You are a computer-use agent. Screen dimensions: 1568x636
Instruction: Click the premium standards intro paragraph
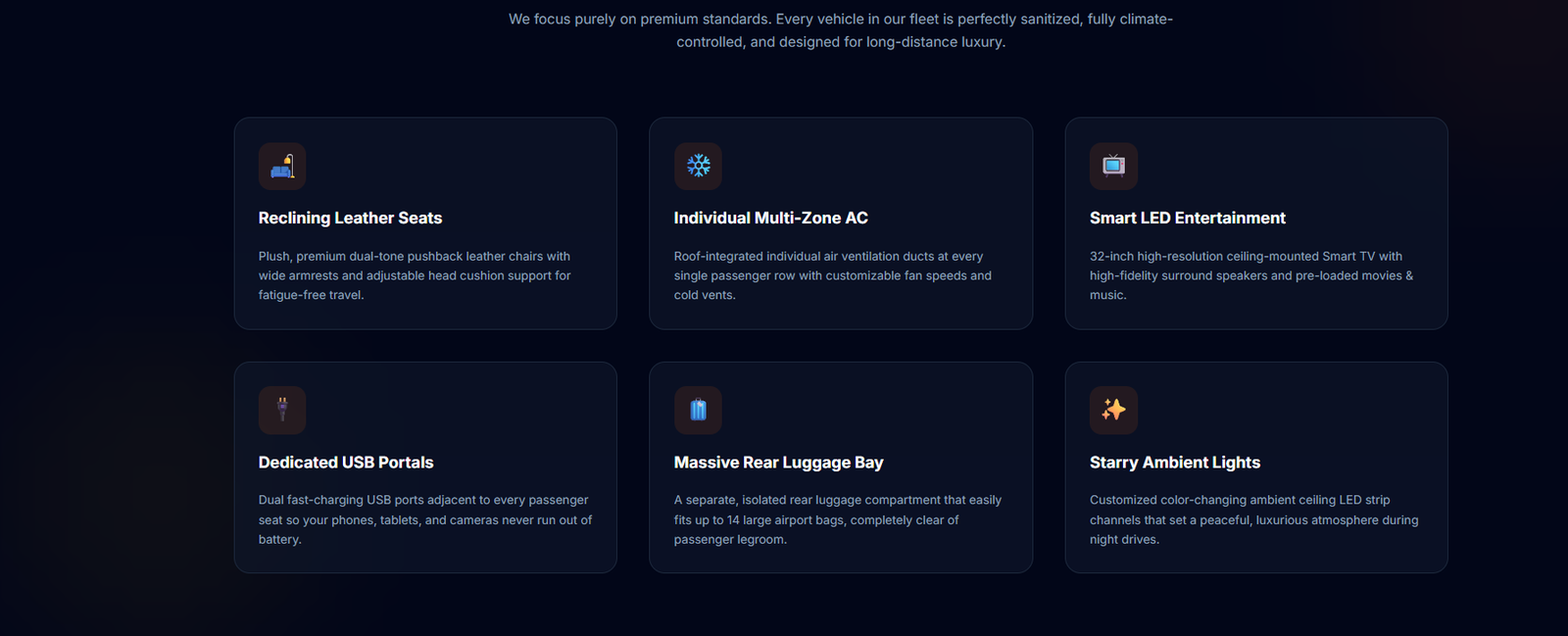tap(841, 30)
